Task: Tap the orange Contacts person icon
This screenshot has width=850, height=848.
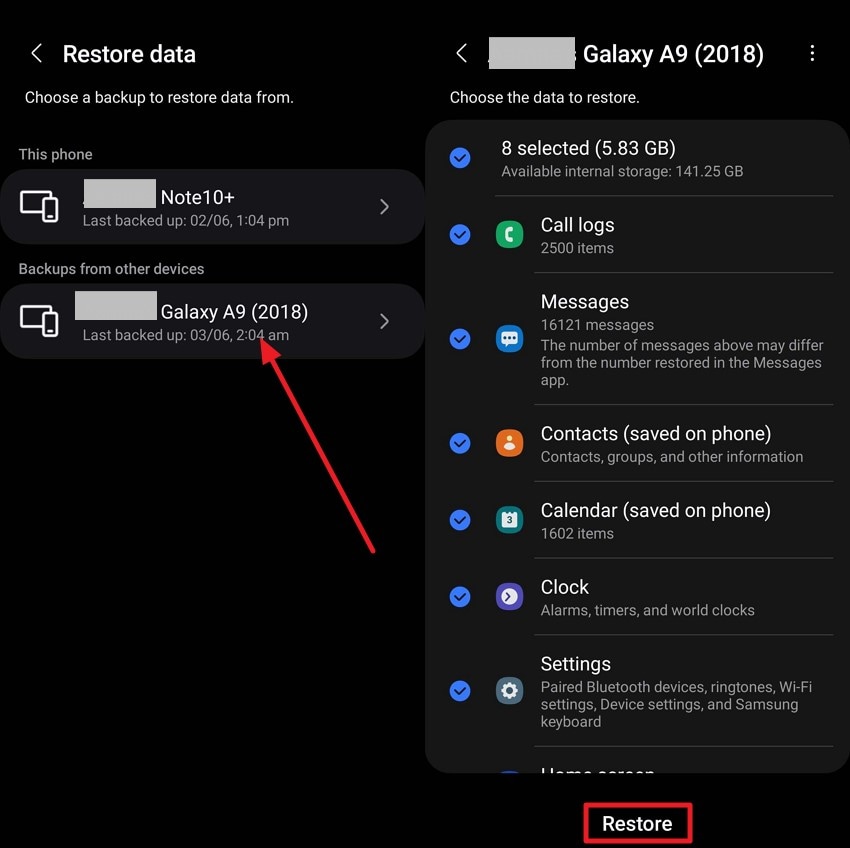Action: (x=509, y=443)
